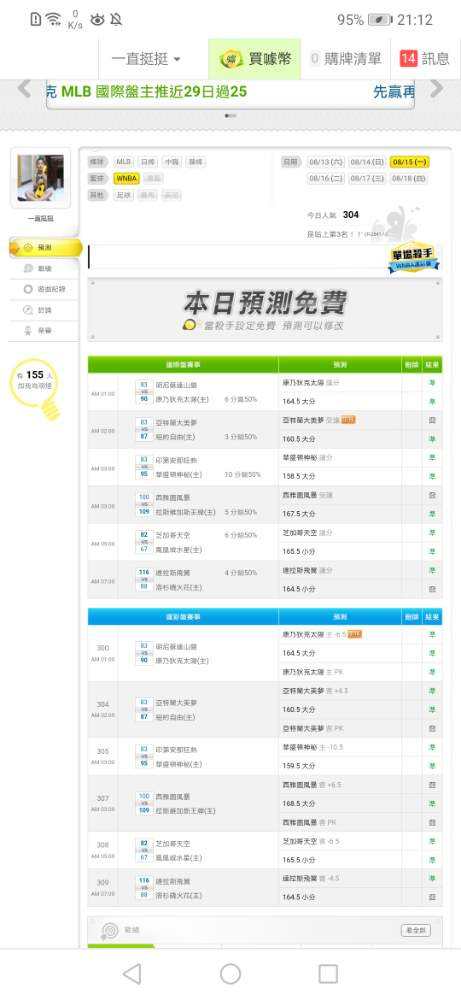The image size is (461, 1000).
Task: Tap the 本日預測免費 free prediction banner
Action: 265,310
